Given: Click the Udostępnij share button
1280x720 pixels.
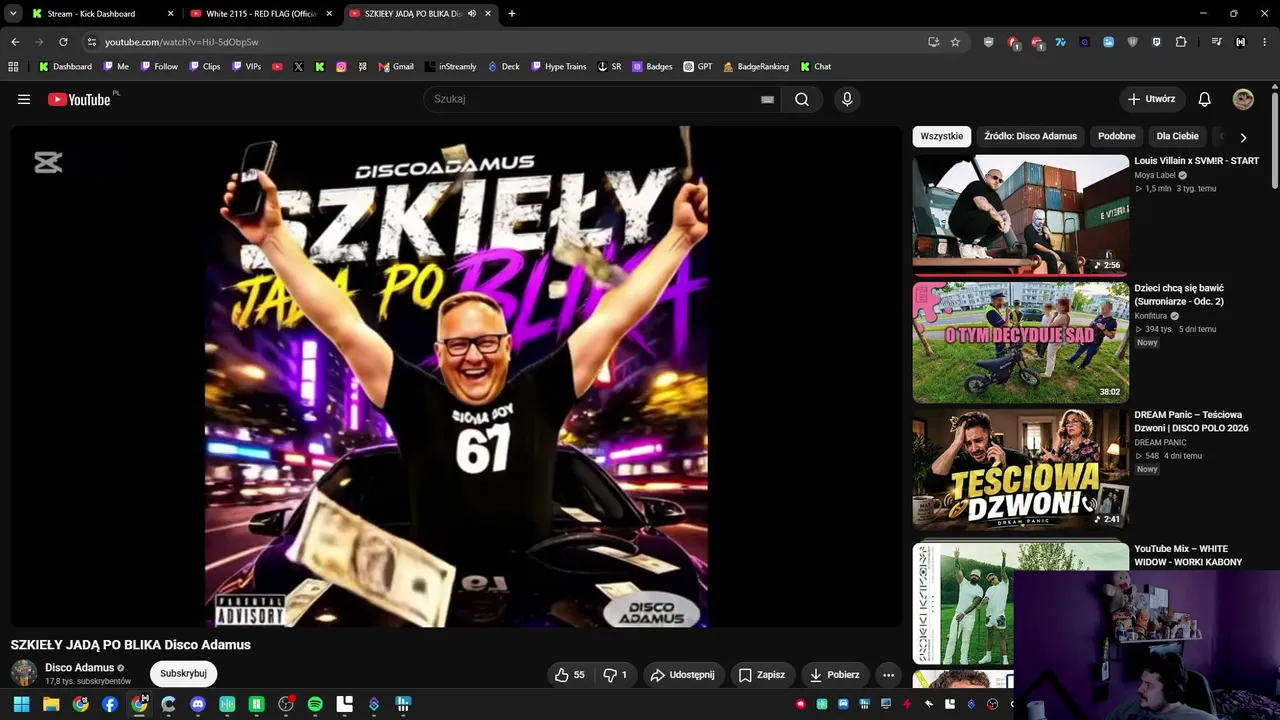Looking at the screenshot, I should 683,675.
